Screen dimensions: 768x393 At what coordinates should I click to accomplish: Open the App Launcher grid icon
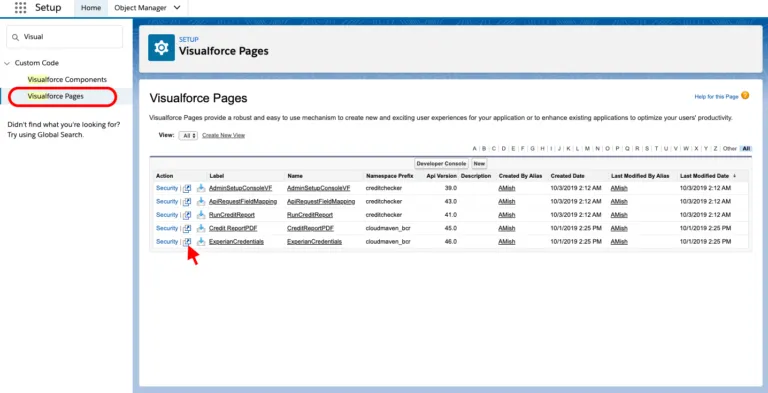[20, 8]
